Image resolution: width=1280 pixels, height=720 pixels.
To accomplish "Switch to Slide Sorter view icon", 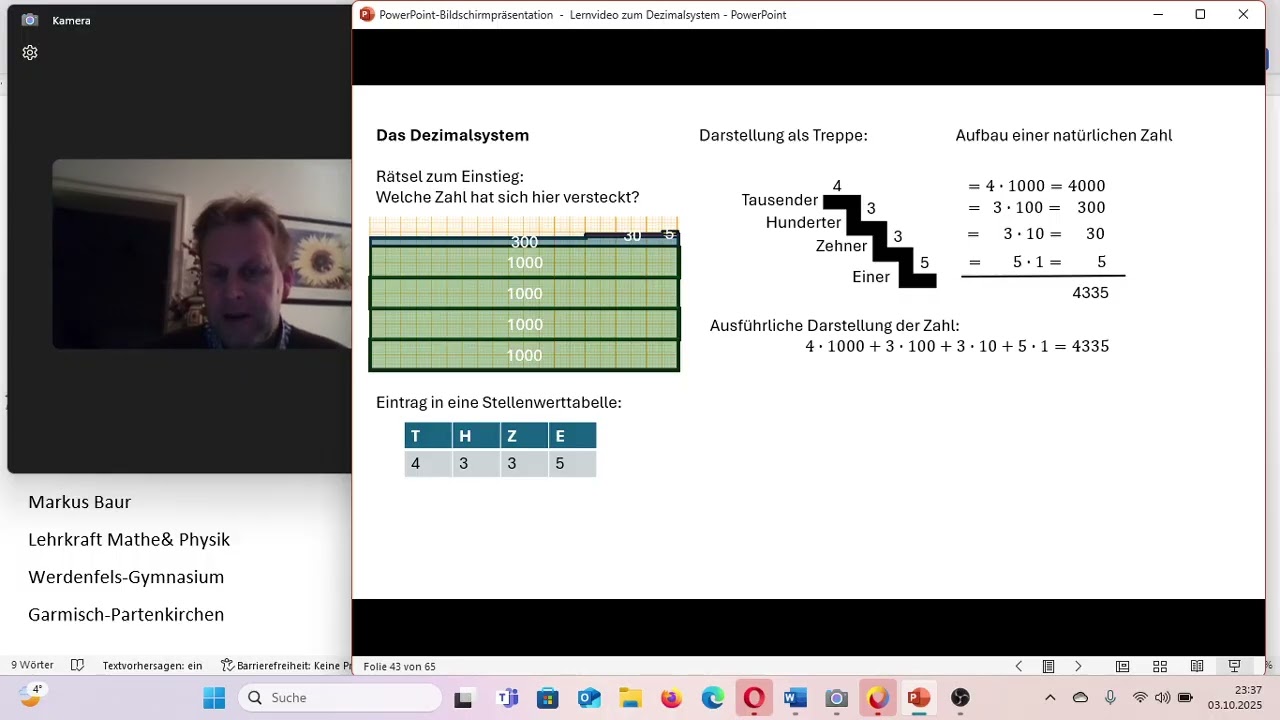I will (x=1160, y=666).
